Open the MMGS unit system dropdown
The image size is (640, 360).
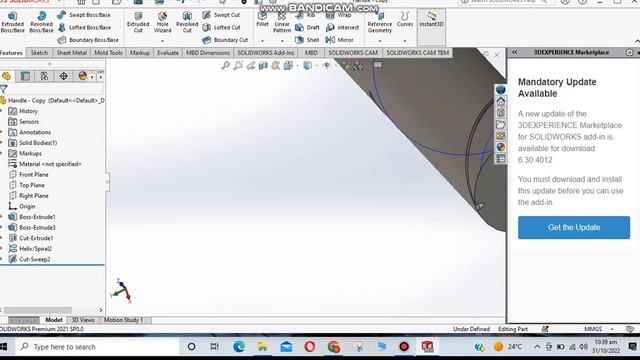(x=612, y=329)
